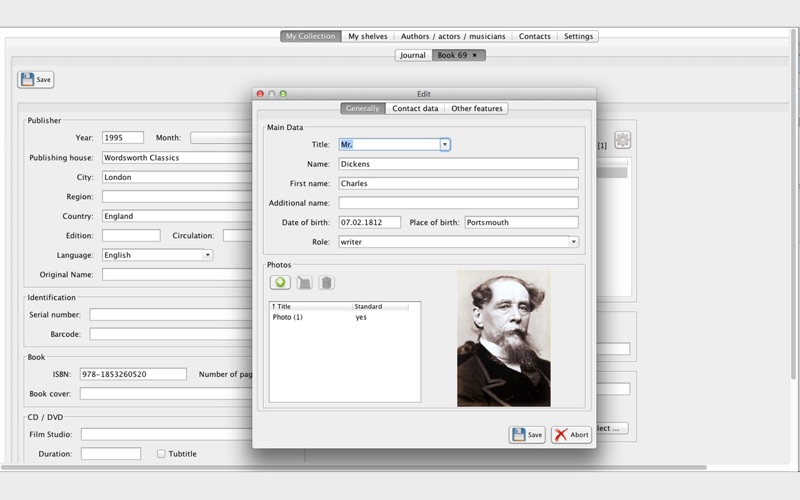Go to Authors / actors / musicians tab

coord(453,36)
